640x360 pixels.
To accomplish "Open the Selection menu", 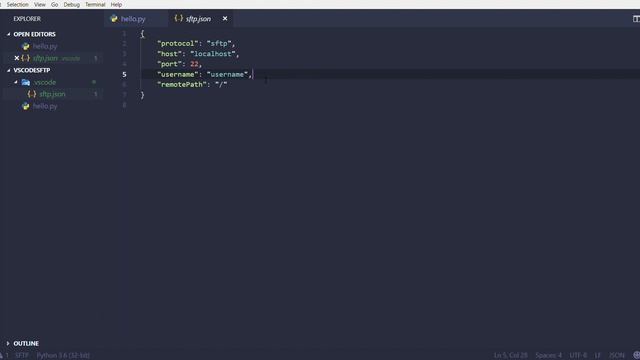I will tap(17, 4).
